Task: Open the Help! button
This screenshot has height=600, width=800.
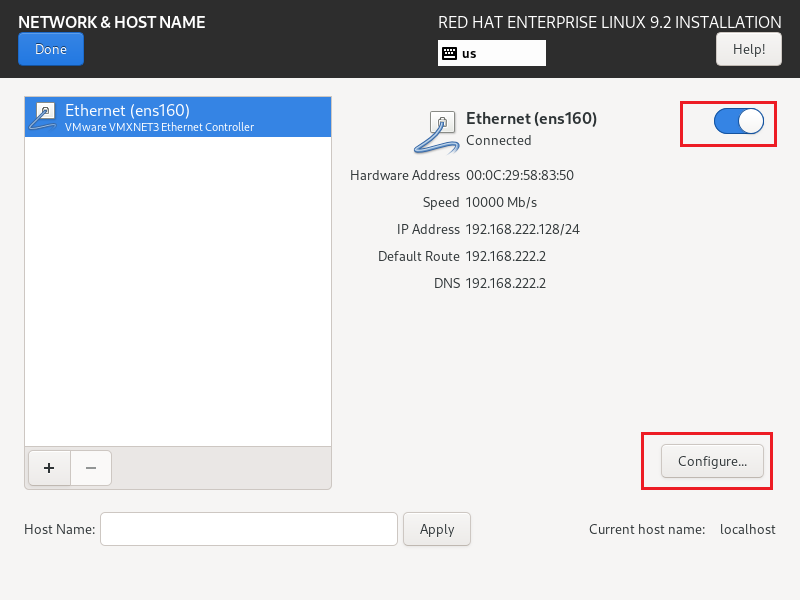Action: tap(748, 49)
